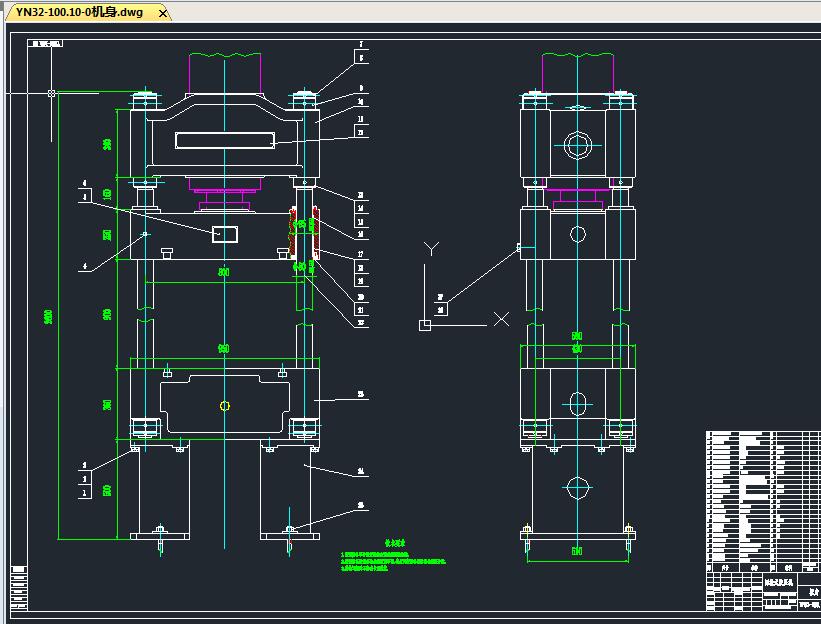Click the UCS X axis marker
The height and width of the screenshot is (624, 821).
point(502,319)
